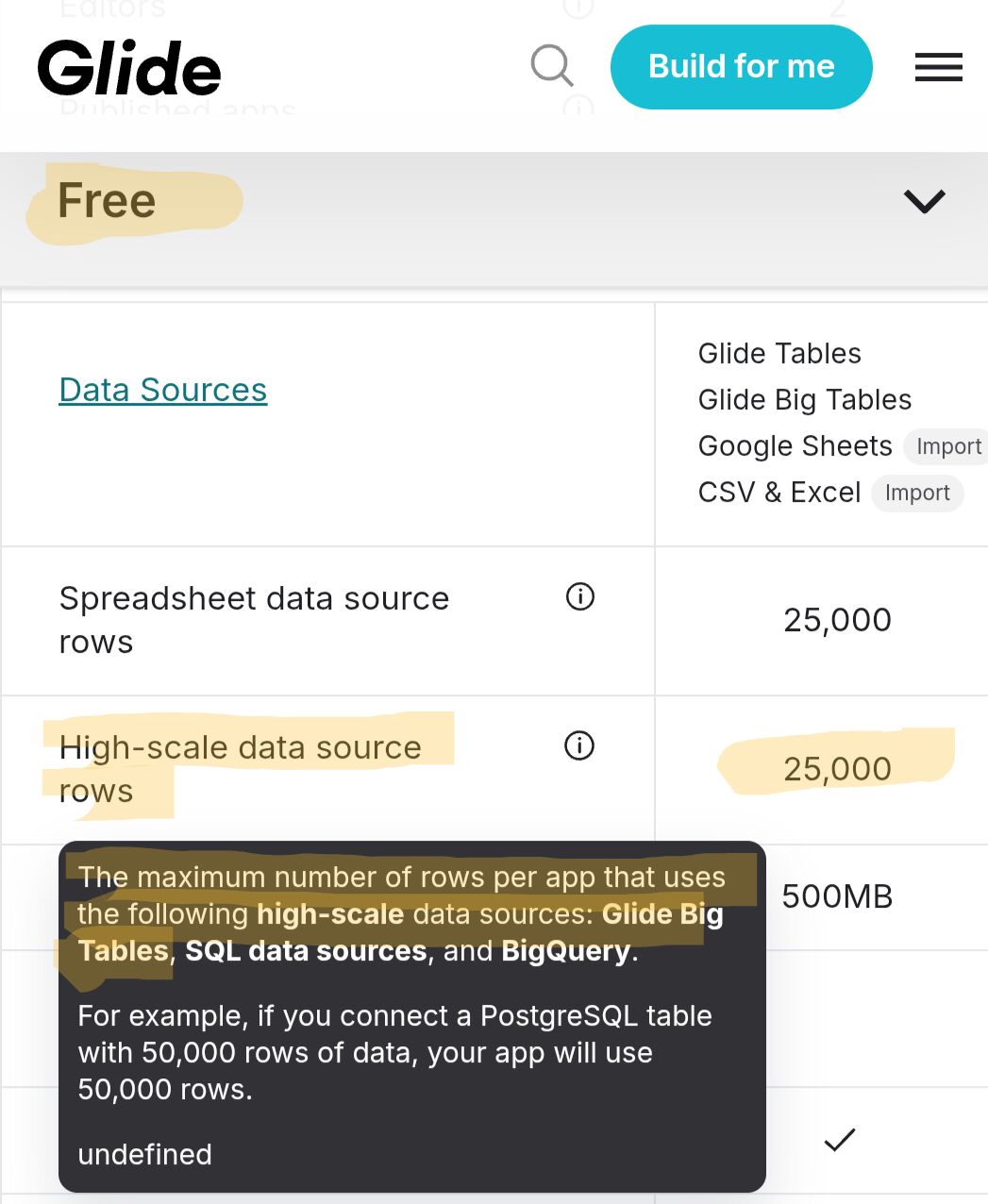Image resolution: width=988 pixels, height=1204 pixels.
Task: Click the highlighted 25,000 high-scale rows value
Action: 837,769
